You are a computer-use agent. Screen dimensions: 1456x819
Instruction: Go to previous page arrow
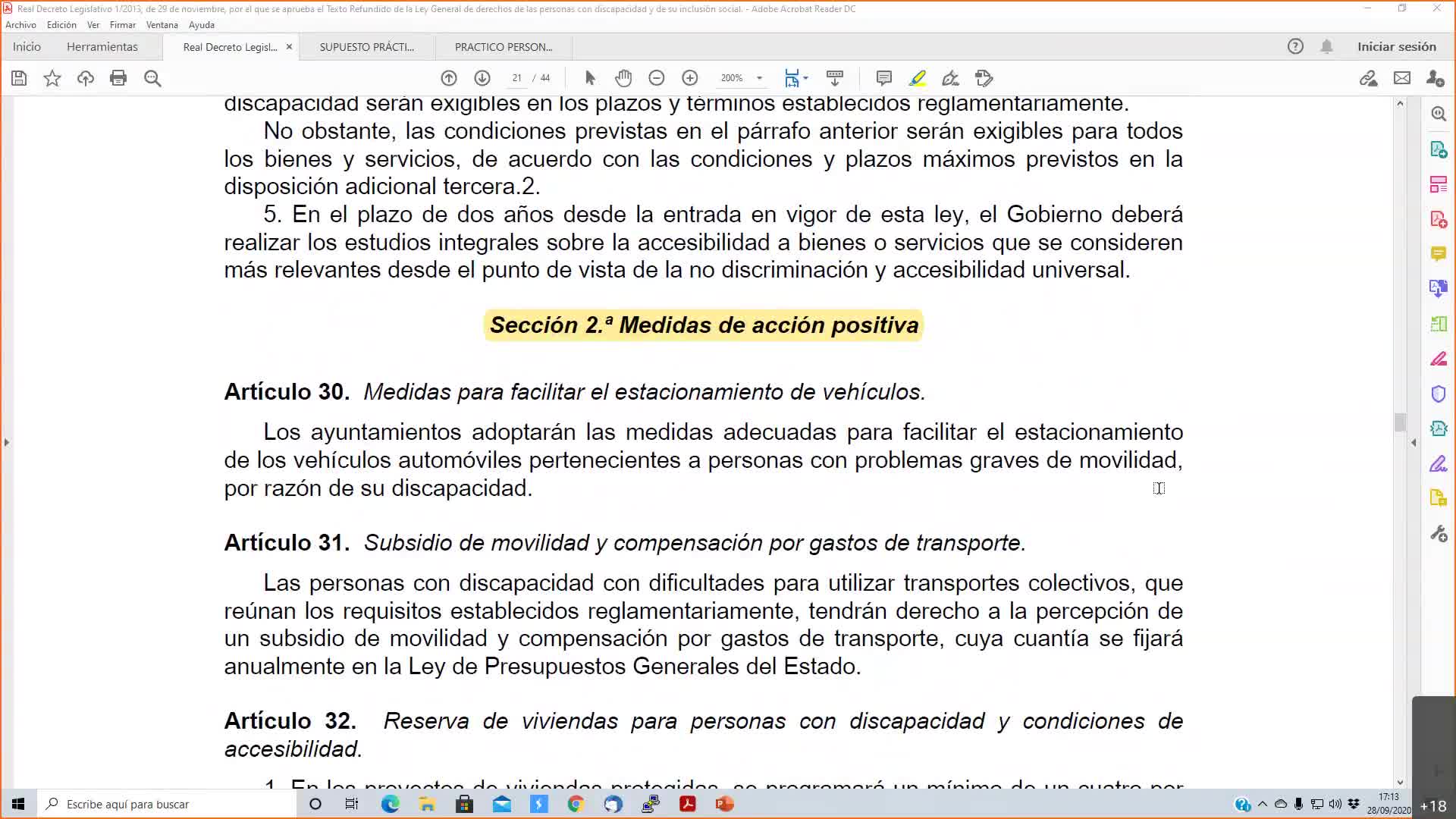click(449, 78)
